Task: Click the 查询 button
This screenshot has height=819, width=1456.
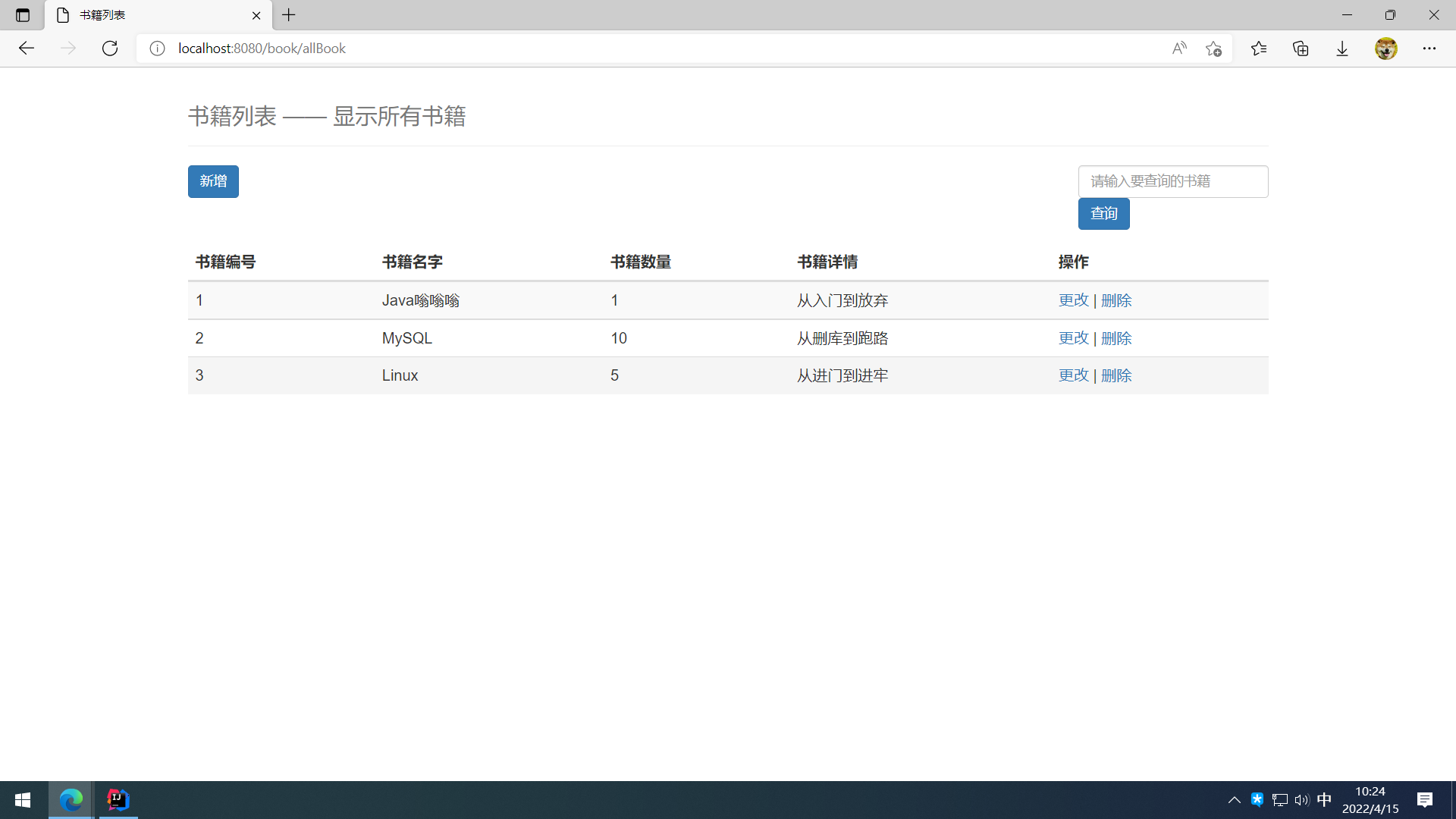Action: 1103,214
